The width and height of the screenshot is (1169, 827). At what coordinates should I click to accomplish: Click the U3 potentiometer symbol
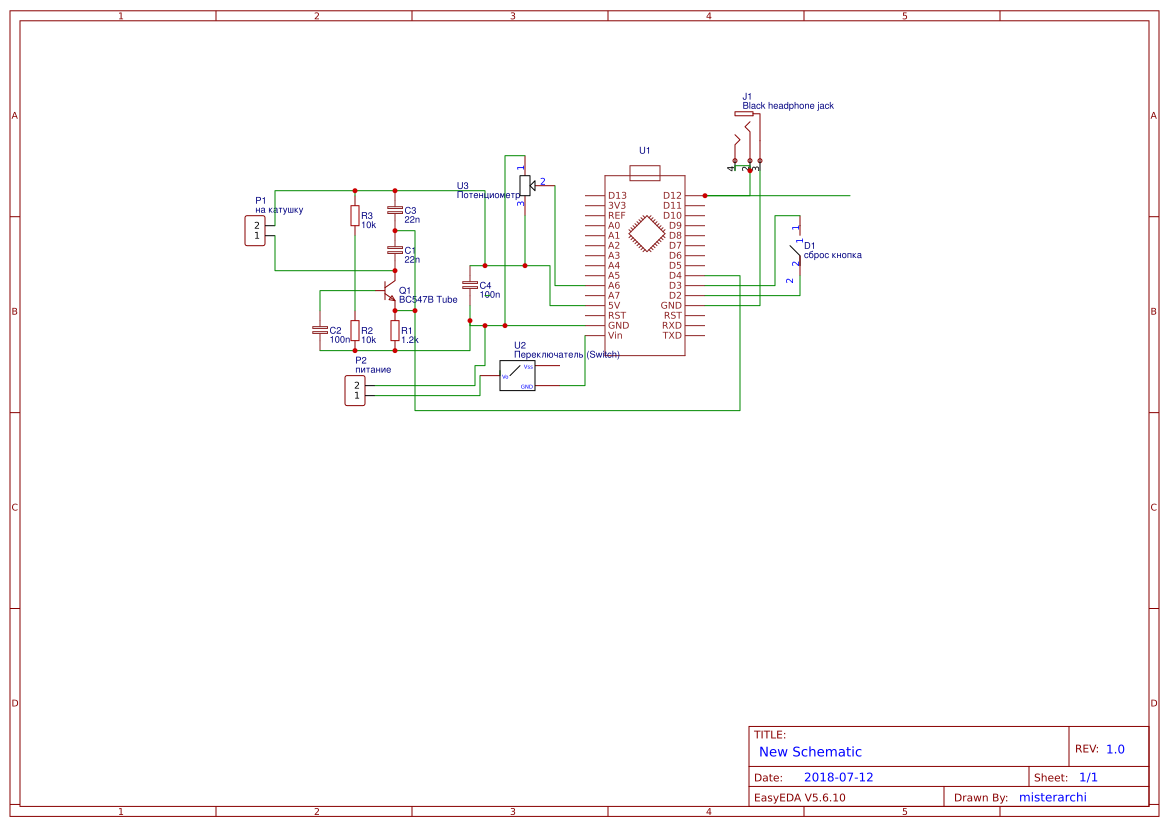pos(526,186)
